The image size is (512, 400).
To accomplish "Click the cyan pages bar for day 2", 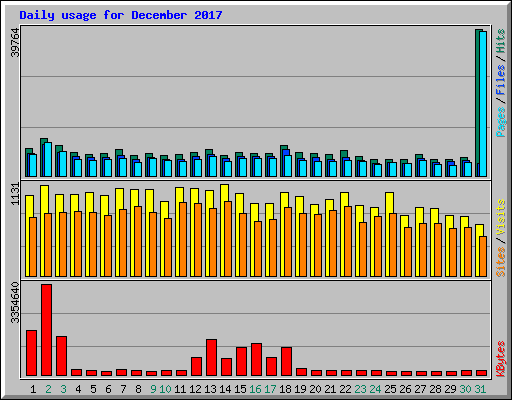I will [48, 159].
